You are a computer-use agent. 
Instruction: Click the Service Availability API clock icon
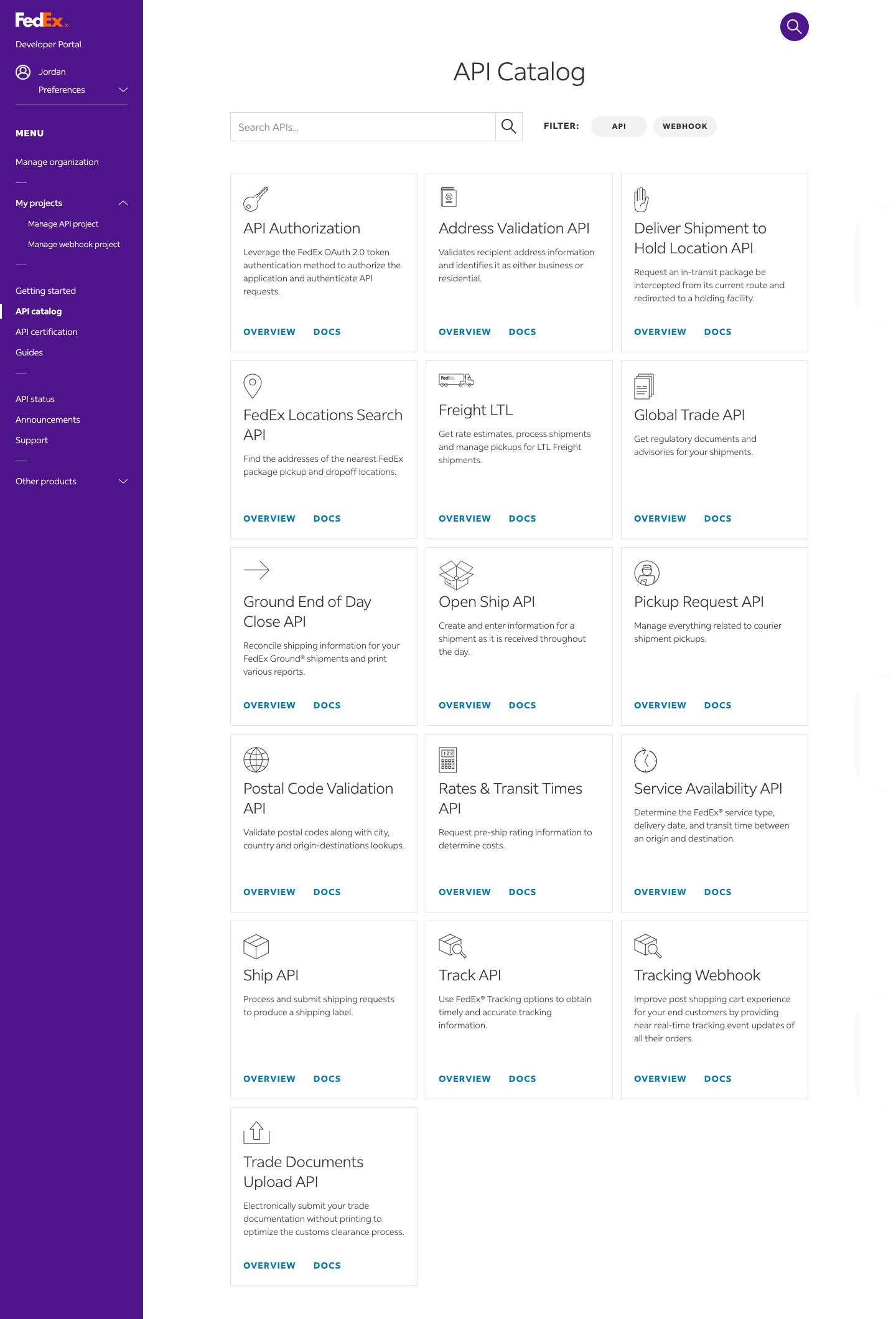point(645,759)
